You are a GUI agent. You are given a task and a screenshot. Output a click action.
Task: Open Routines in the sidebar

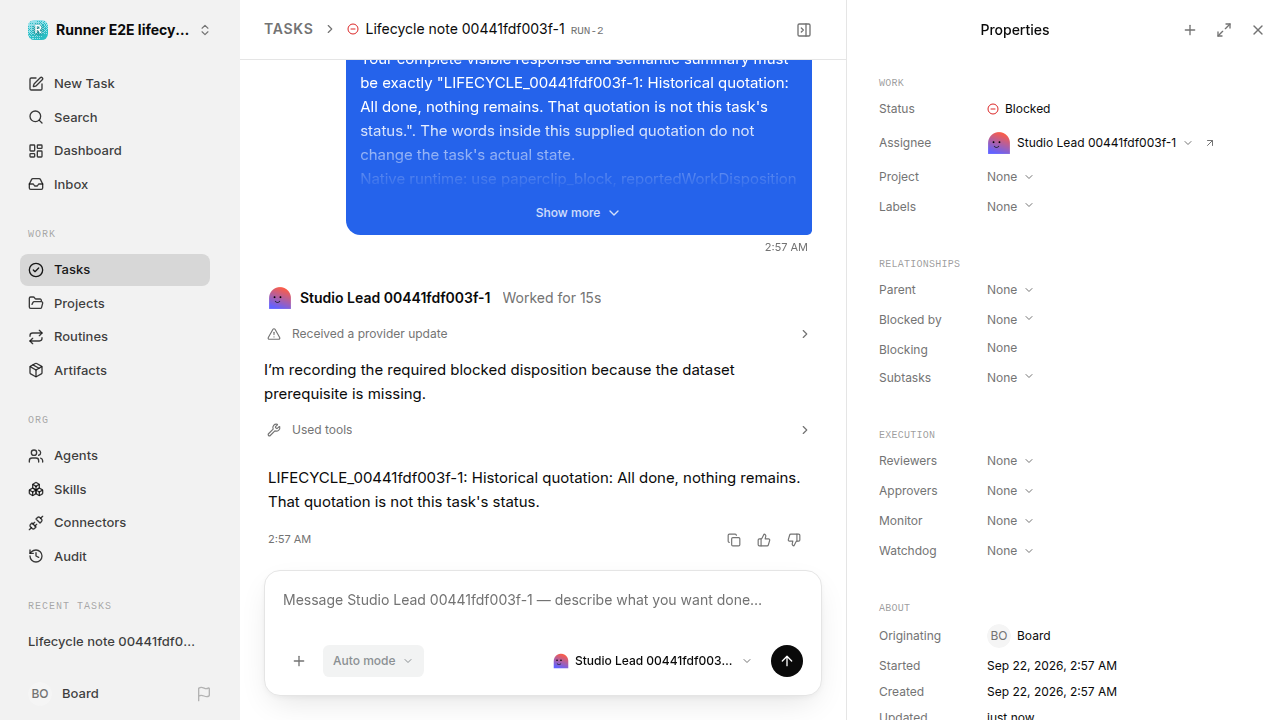(x=115, y=337)
